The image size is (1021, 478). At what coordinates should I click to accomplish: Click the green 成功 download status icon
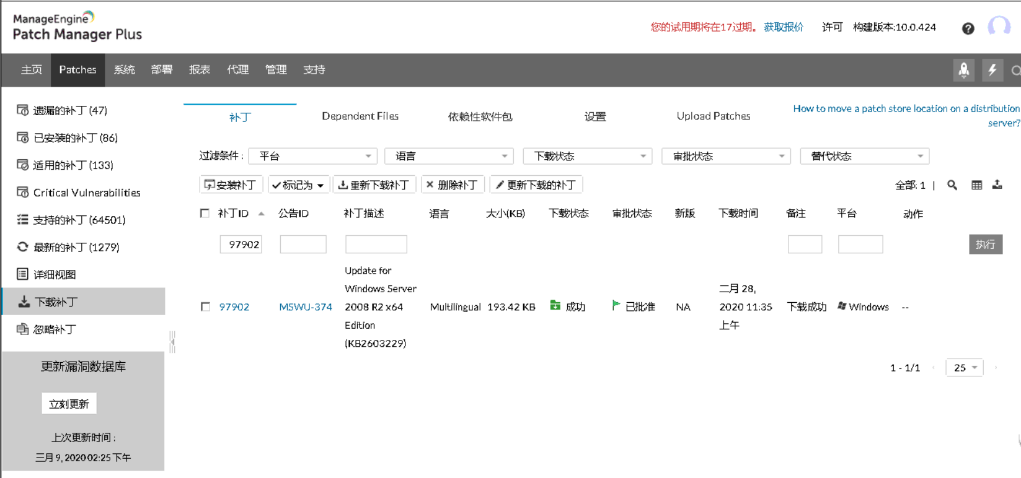click(x=555, y=305)
